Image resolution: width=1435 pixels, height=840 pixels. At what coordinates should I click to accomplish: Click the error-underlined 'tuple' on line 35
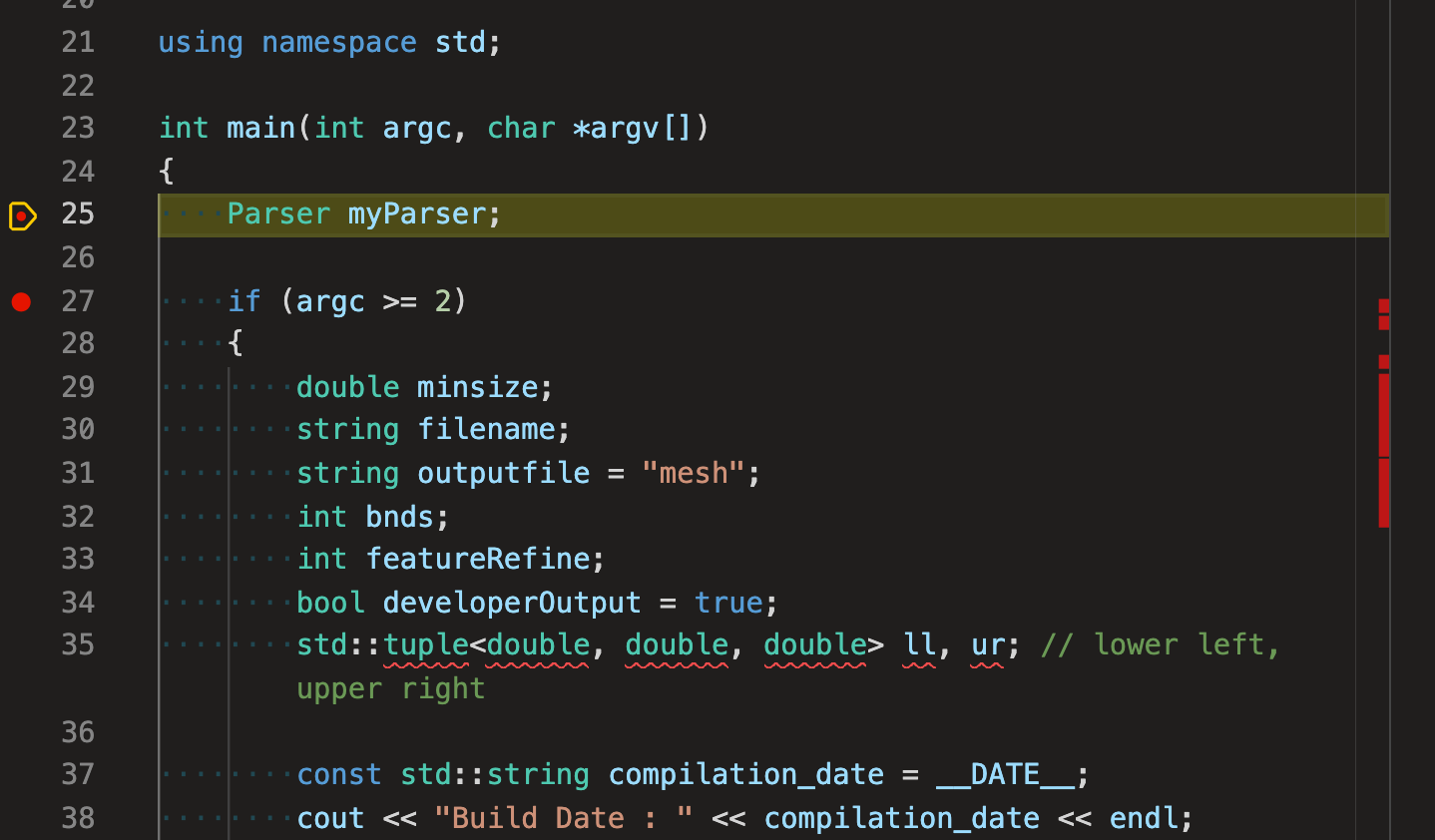(426, 645)
